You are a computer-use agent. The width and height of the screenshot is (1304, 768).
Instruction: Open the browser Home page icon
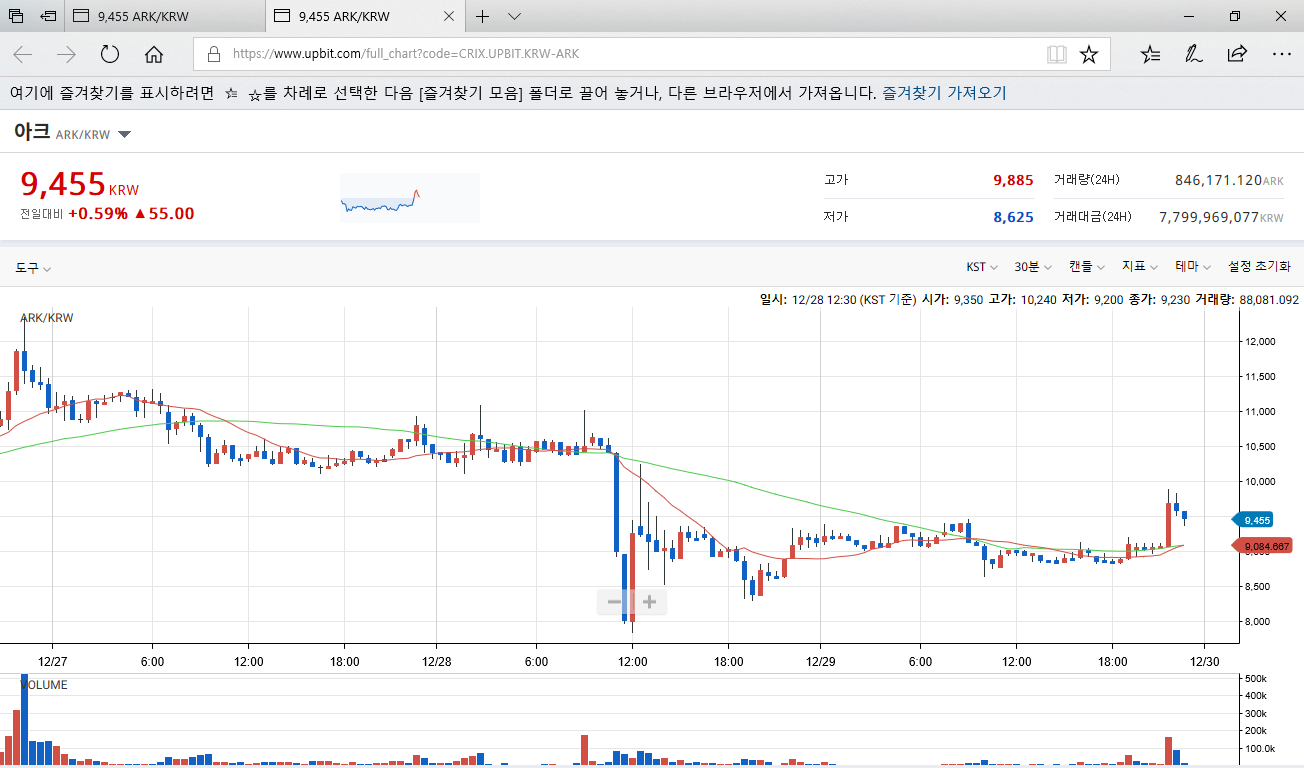153,54
